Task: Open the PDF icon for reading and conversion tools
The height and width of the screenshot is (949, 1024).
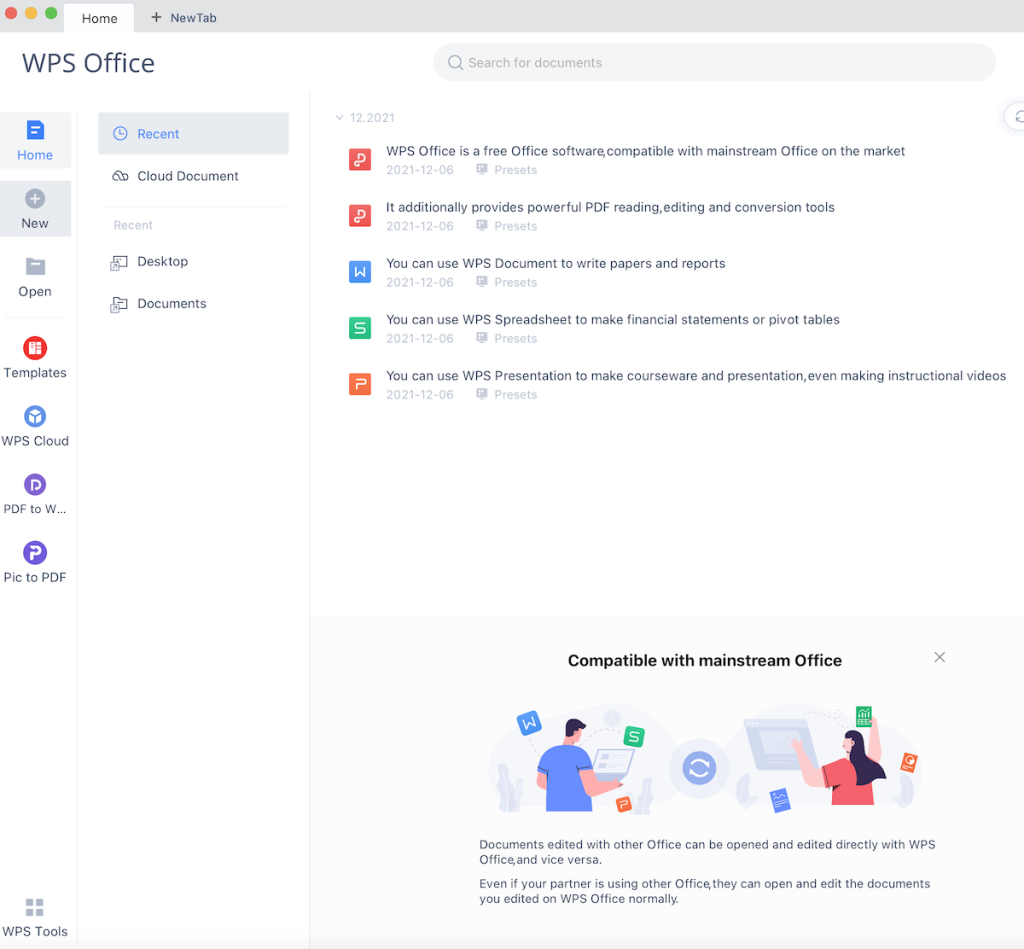Action: [x=360, y=216]
